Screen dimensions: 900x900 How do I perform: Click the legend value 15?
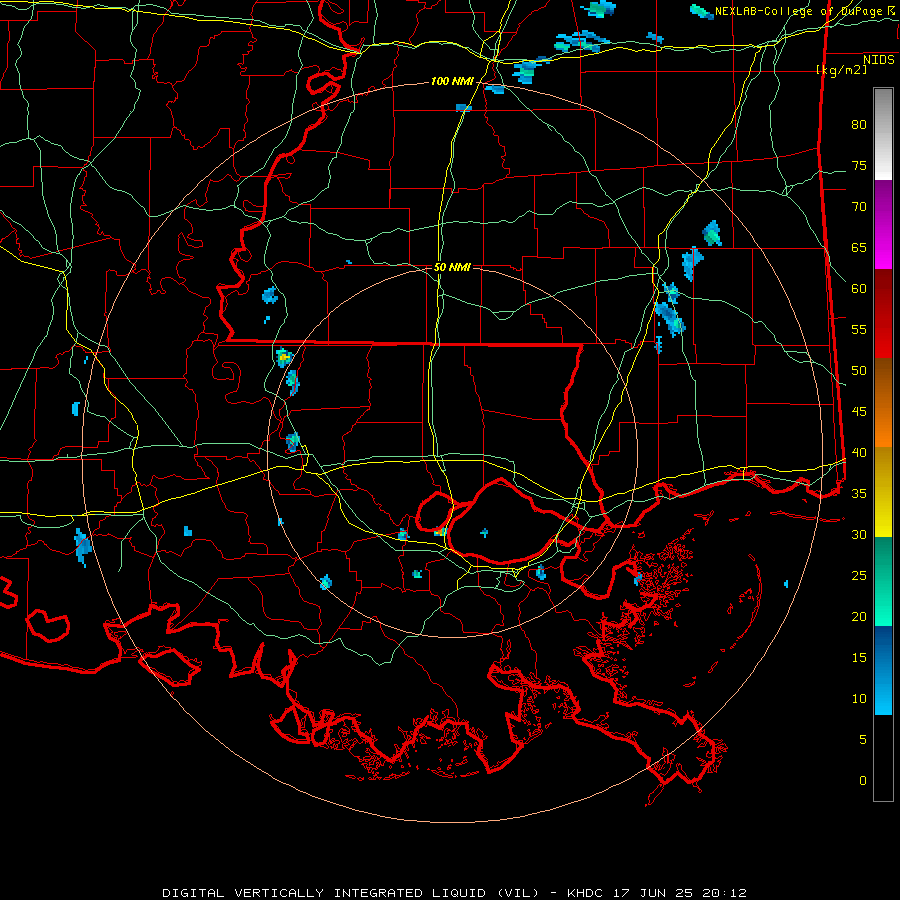[859, 658]
